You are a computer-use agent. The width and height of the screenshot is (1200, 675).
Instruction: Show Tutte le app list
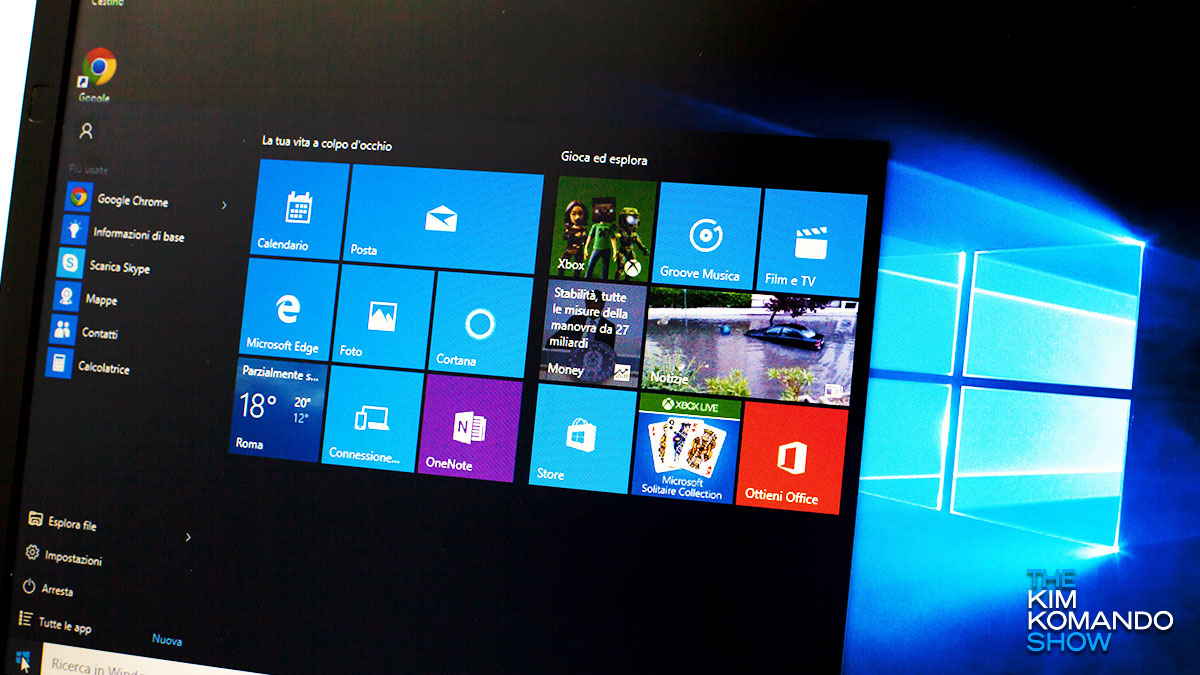[x=55, y=624]
